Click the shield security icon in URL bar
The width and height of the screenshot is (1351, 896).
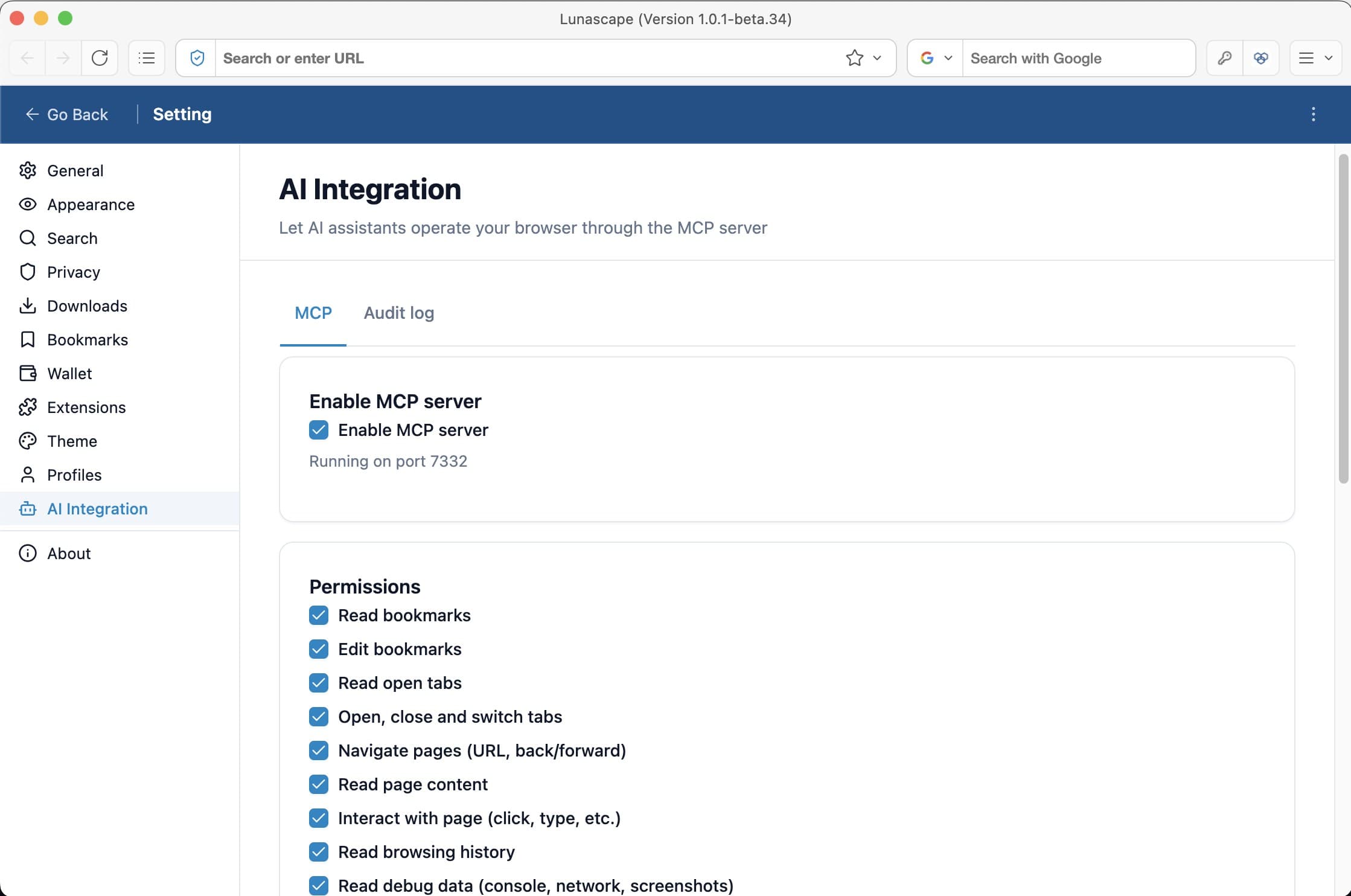click(197, 58)
